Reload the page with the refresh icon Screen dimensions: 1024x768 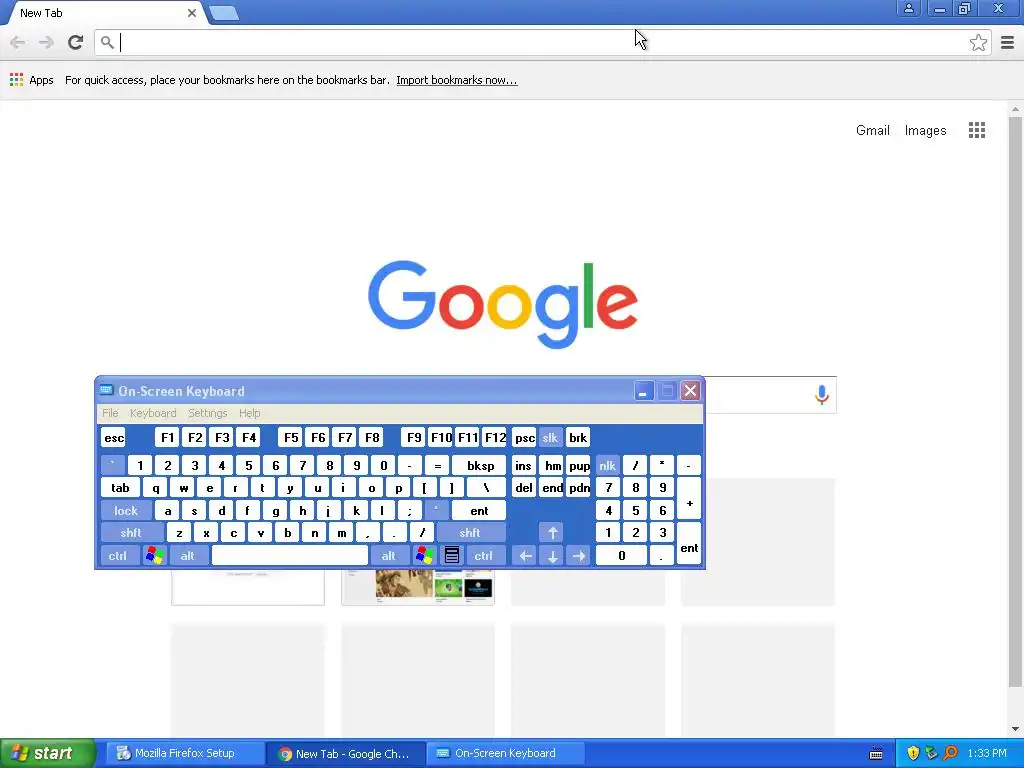coord(76,42)
